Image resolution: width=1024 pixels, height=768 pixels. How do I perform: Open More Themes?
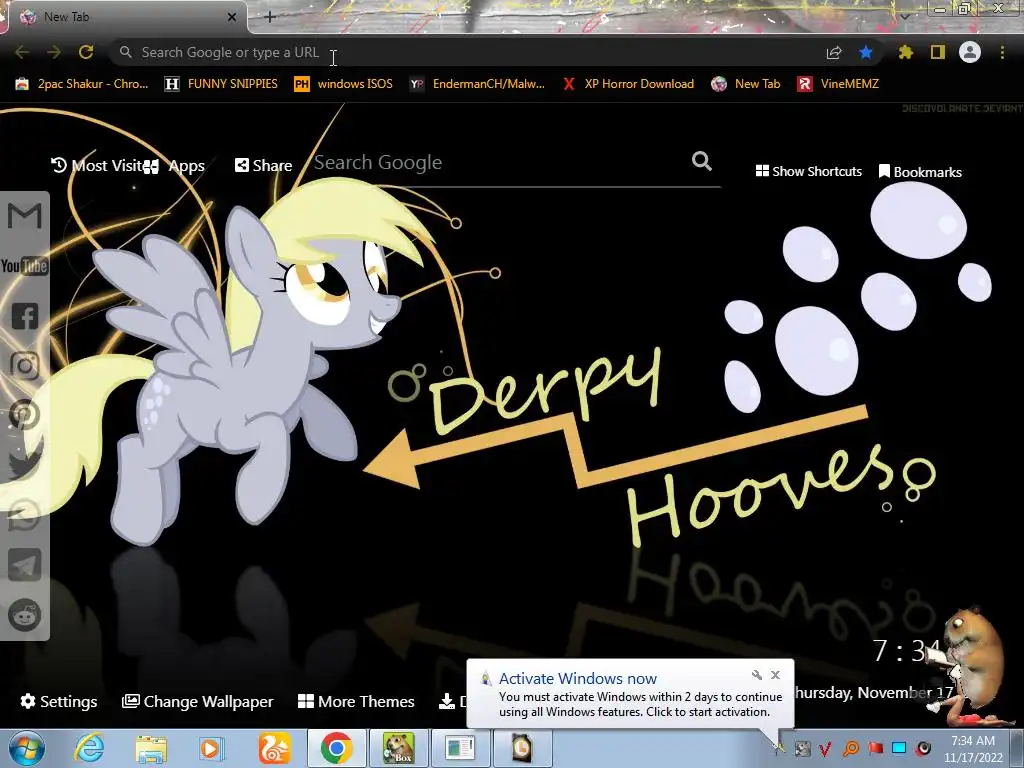coord(356,701)
